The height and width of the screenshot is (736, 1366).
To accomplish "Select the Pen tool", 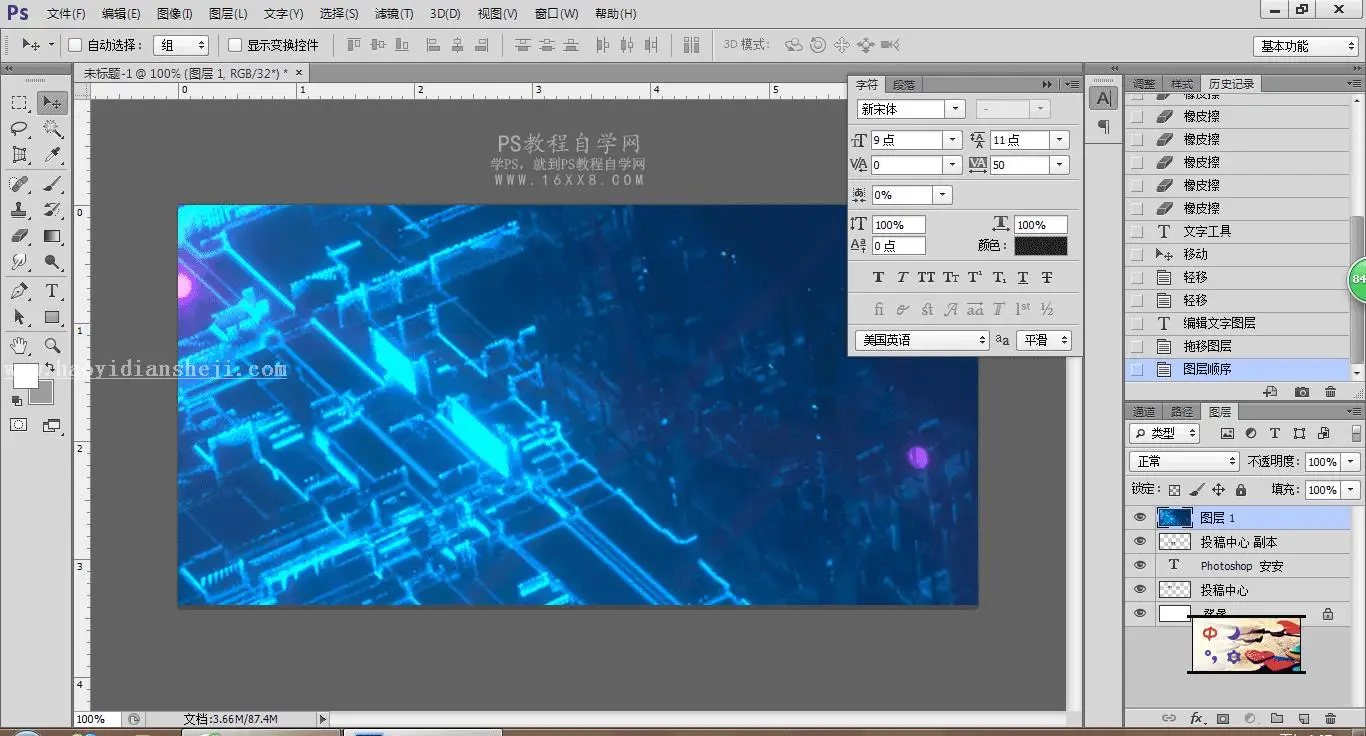I will [x=19, y=291].
